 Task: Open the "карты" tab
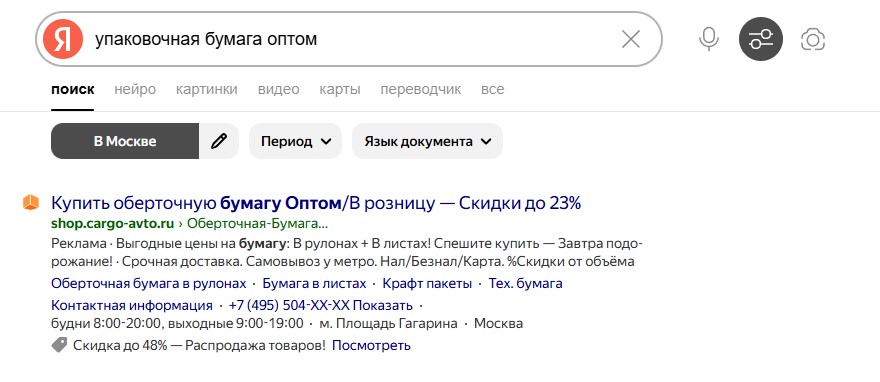[x=340, y=89]
